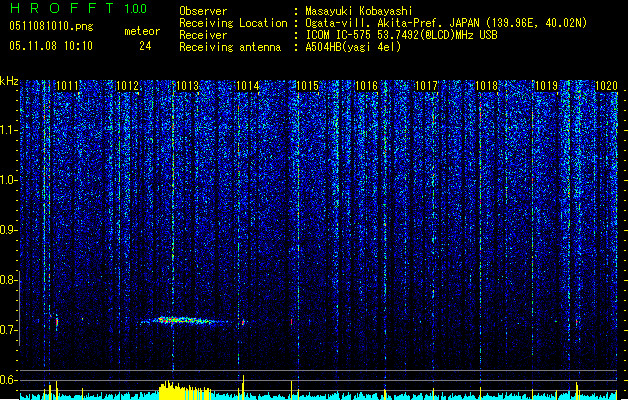
Task: Click the meteor label
Action: click(x=142, y=31)
